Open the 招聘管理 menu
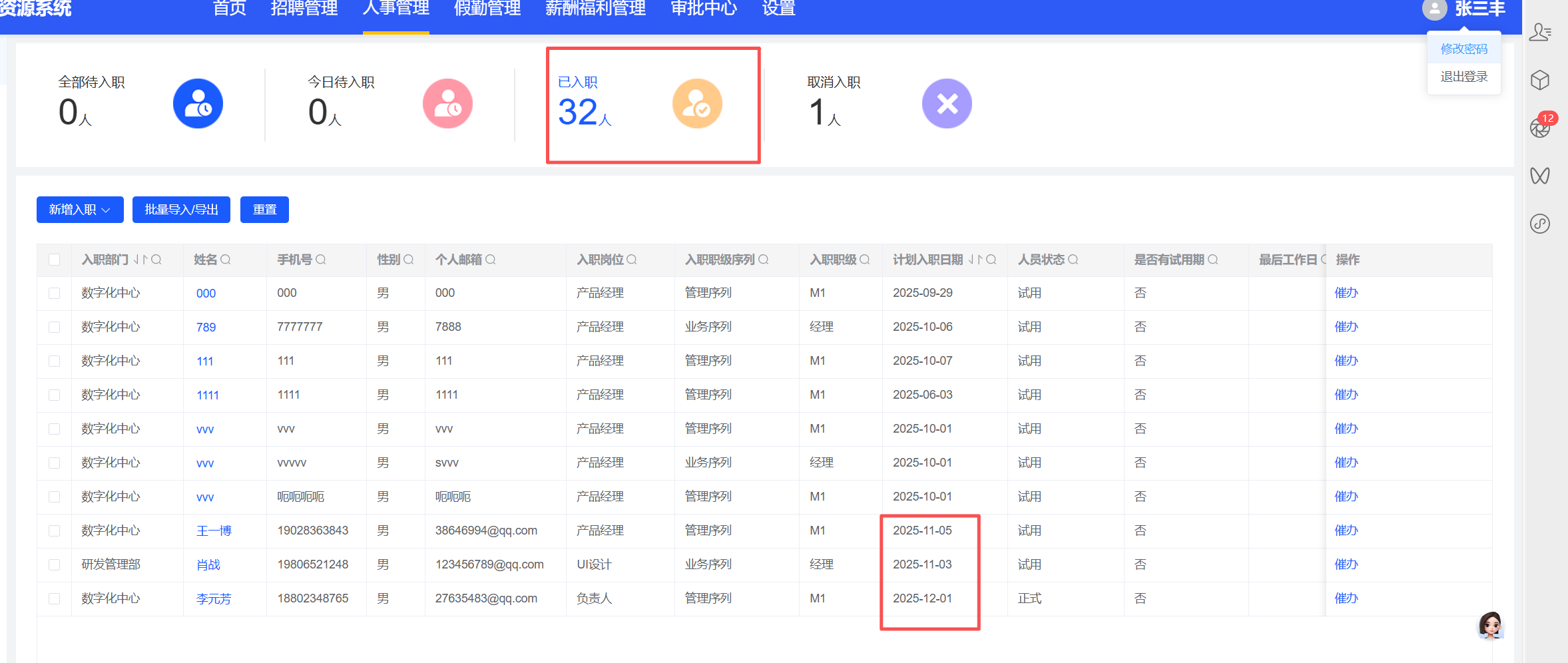The width and height of the screenshot is (1568, 663). (x=304, y=9)
